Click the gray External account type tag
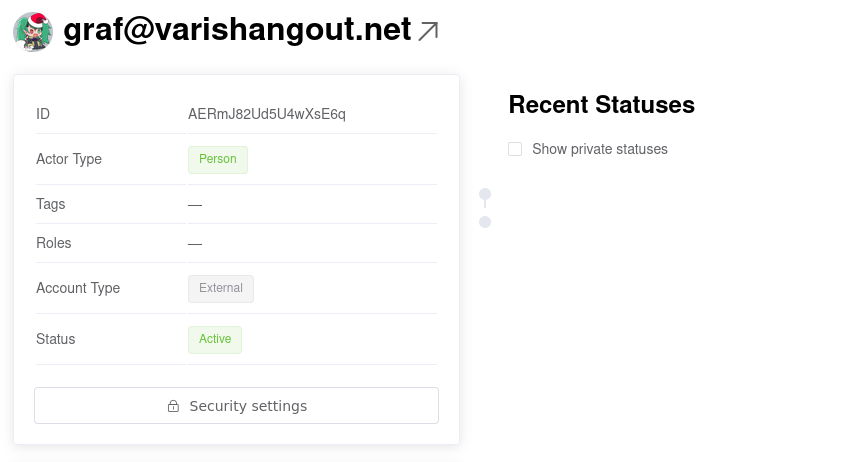 coord(221,289)
